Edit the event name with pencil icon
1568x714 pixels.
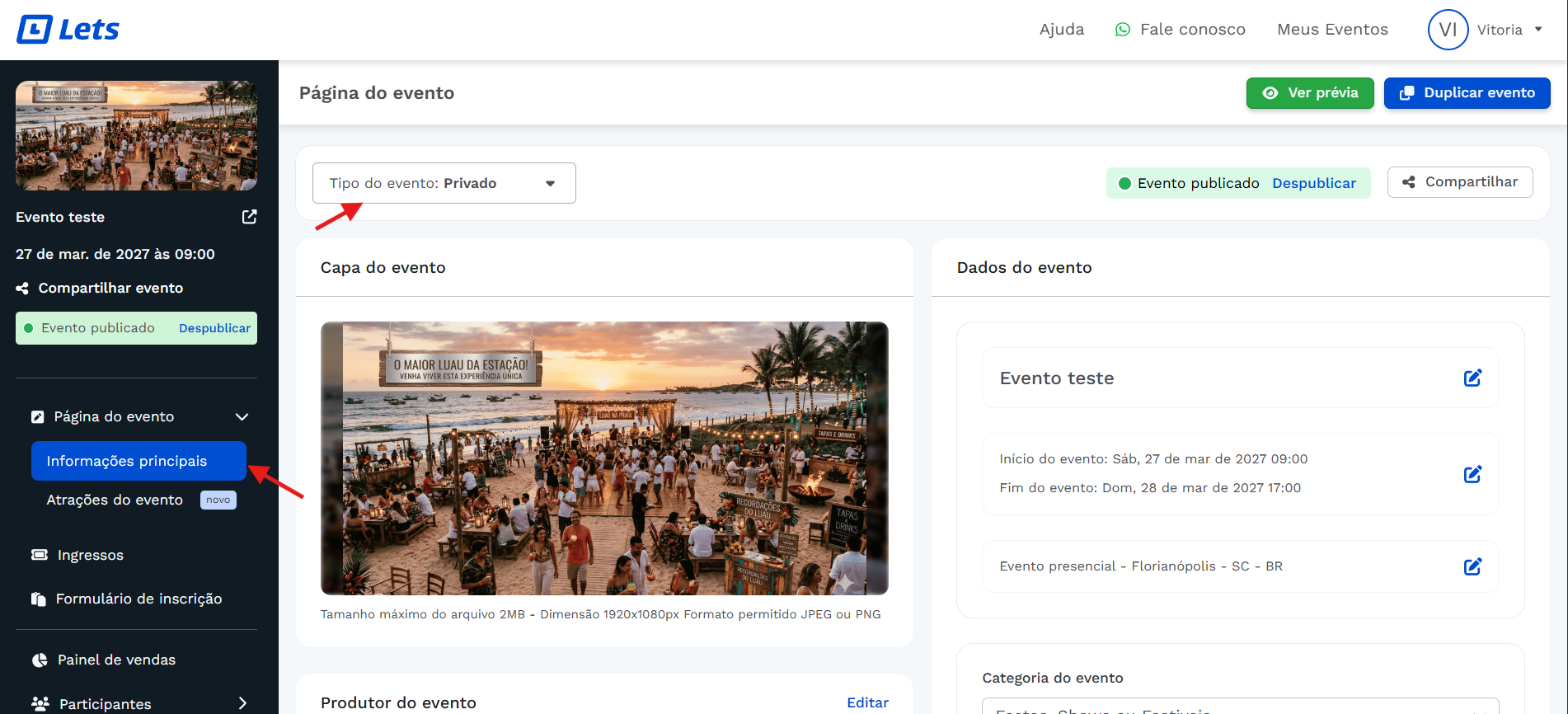pos(1472,378)
